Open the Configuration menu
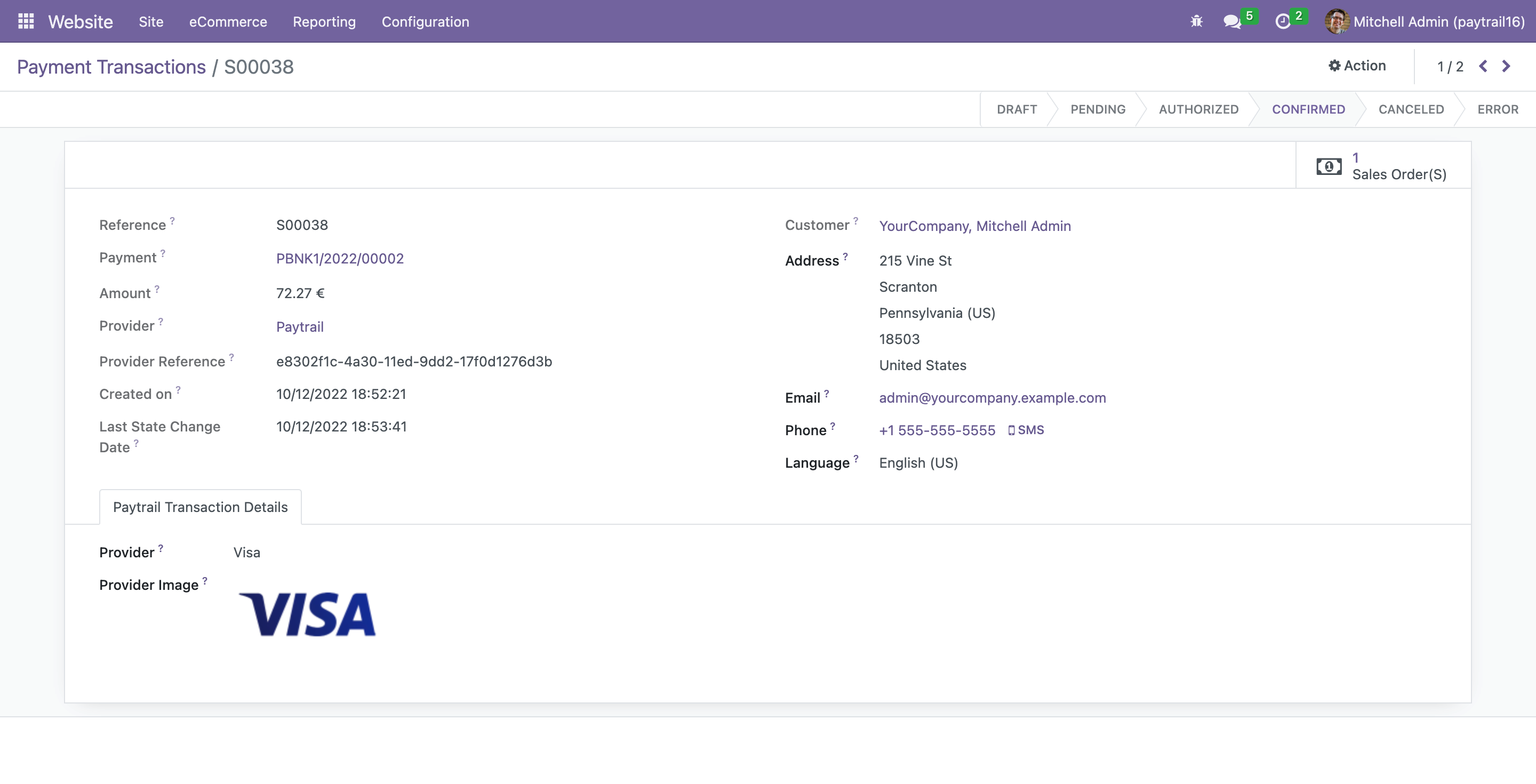This screenshot has height=784, width=1536. [x=425, y=21]
